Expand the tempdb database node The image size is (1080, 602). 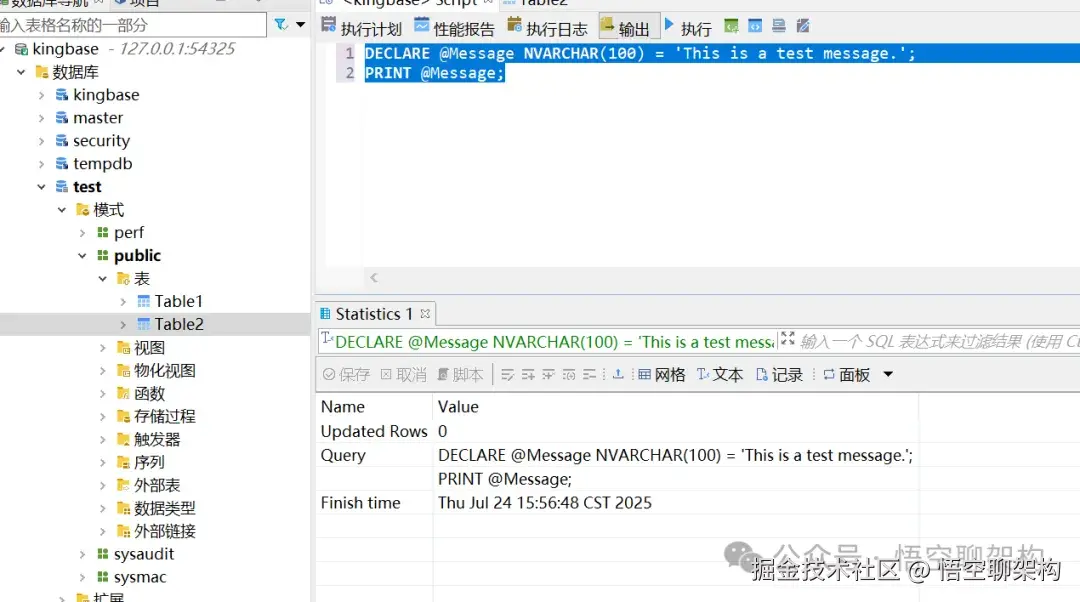tap(41, 164)
